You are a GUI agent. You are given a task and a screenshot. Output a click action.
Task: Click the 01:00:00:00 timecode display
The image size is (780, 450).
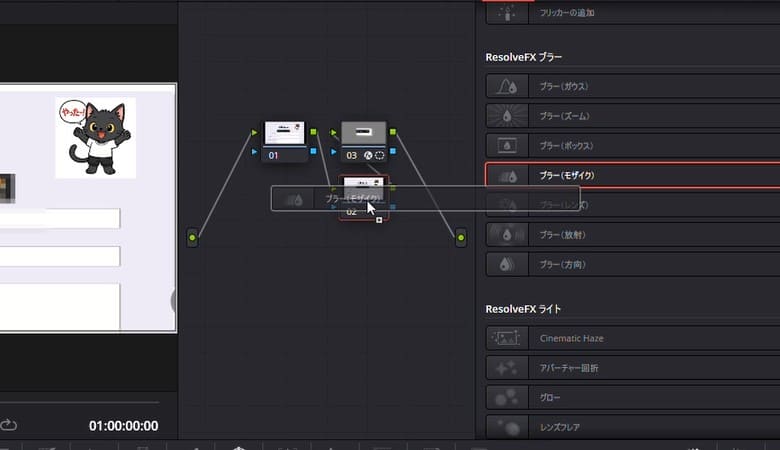click(x=125, y=425)
